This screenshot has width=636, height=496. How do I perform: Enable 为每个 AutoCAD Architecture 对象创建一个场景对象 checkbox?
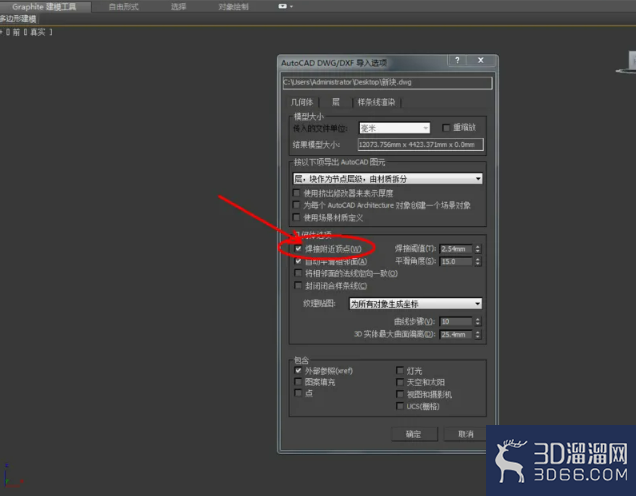pos(297,205)
